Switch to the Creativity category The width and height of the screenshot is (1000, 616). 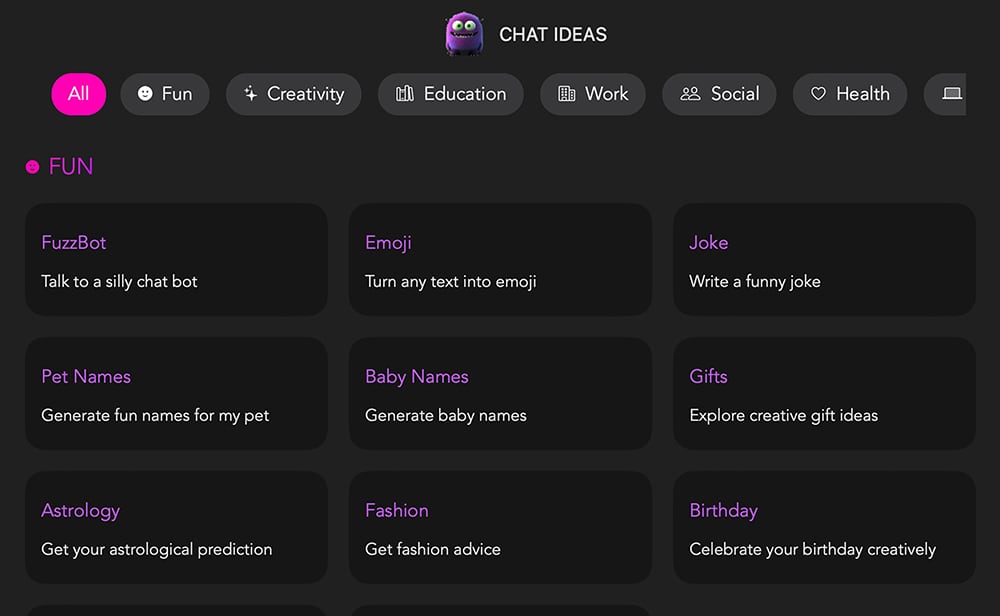pos(293,94)
